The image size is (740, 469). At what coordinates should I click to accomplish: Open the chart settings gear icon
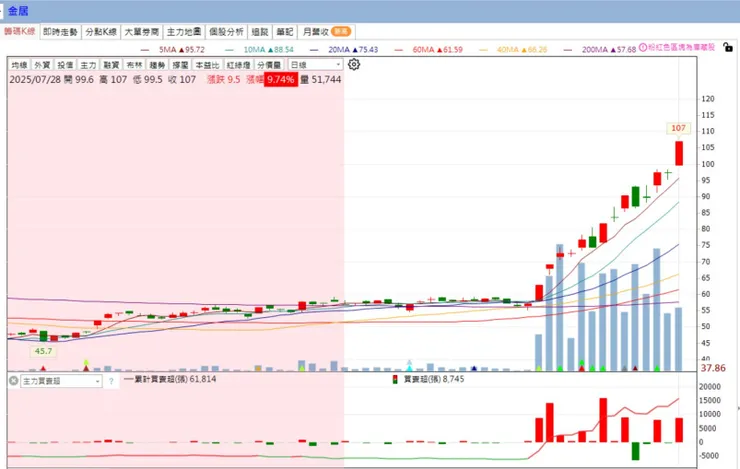[354, 64]
